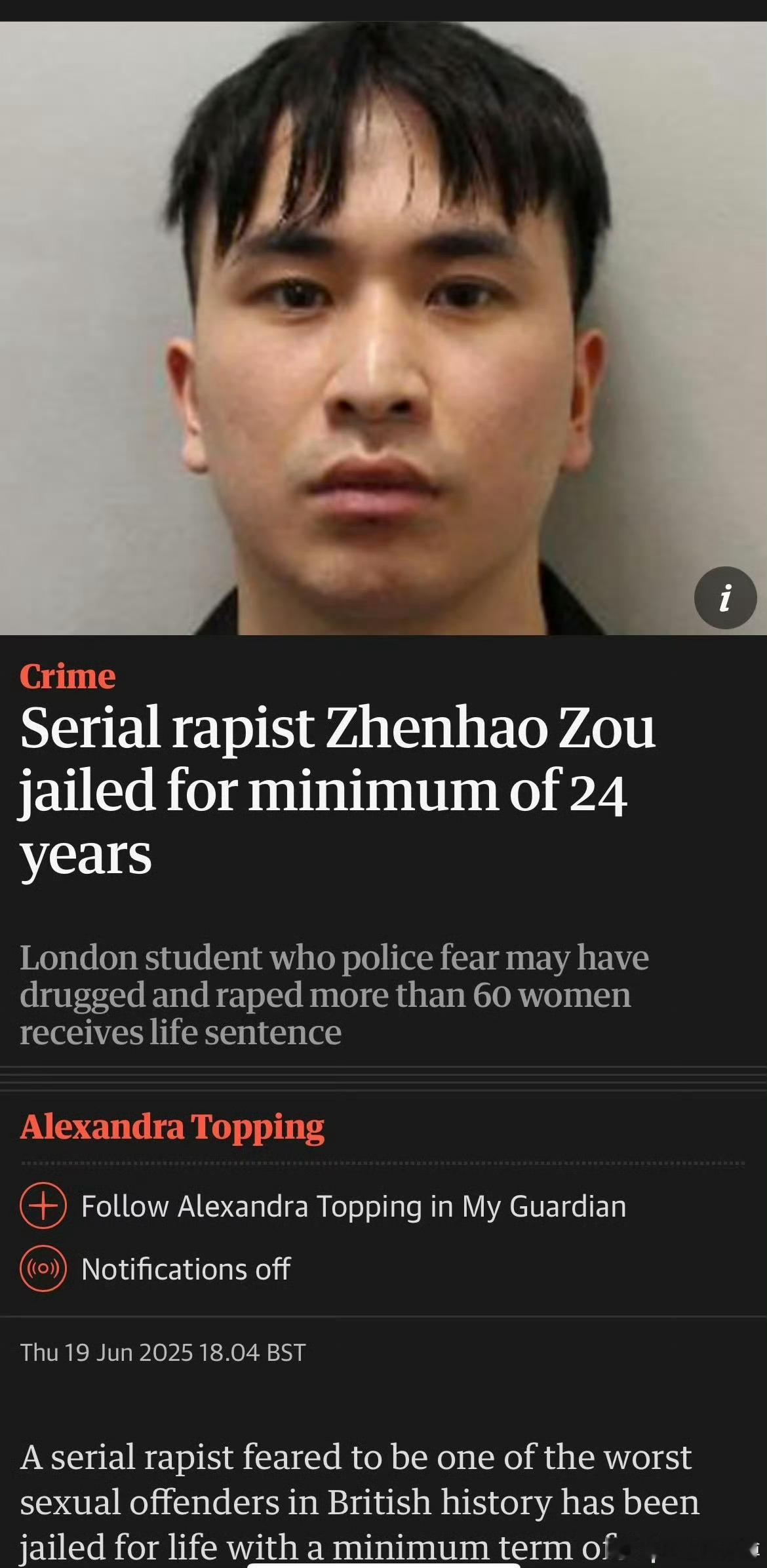Click the name 'Zhenhao Zou' in the headline
The image size is (767, 1568).
490,728
